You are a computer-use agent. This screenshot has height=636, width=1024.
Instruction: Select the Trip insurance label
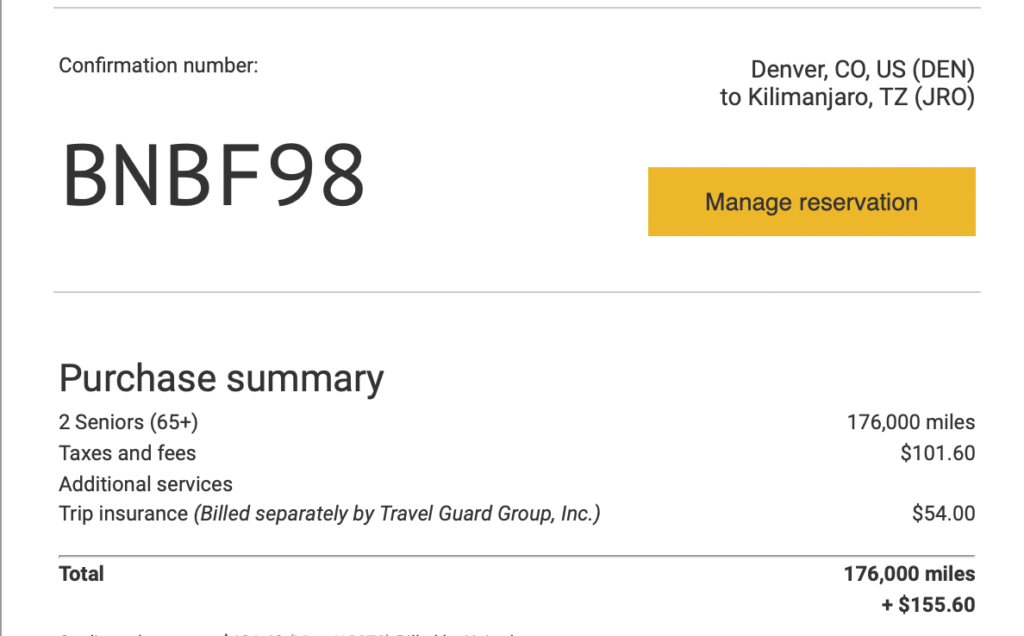tap(123, 514)
